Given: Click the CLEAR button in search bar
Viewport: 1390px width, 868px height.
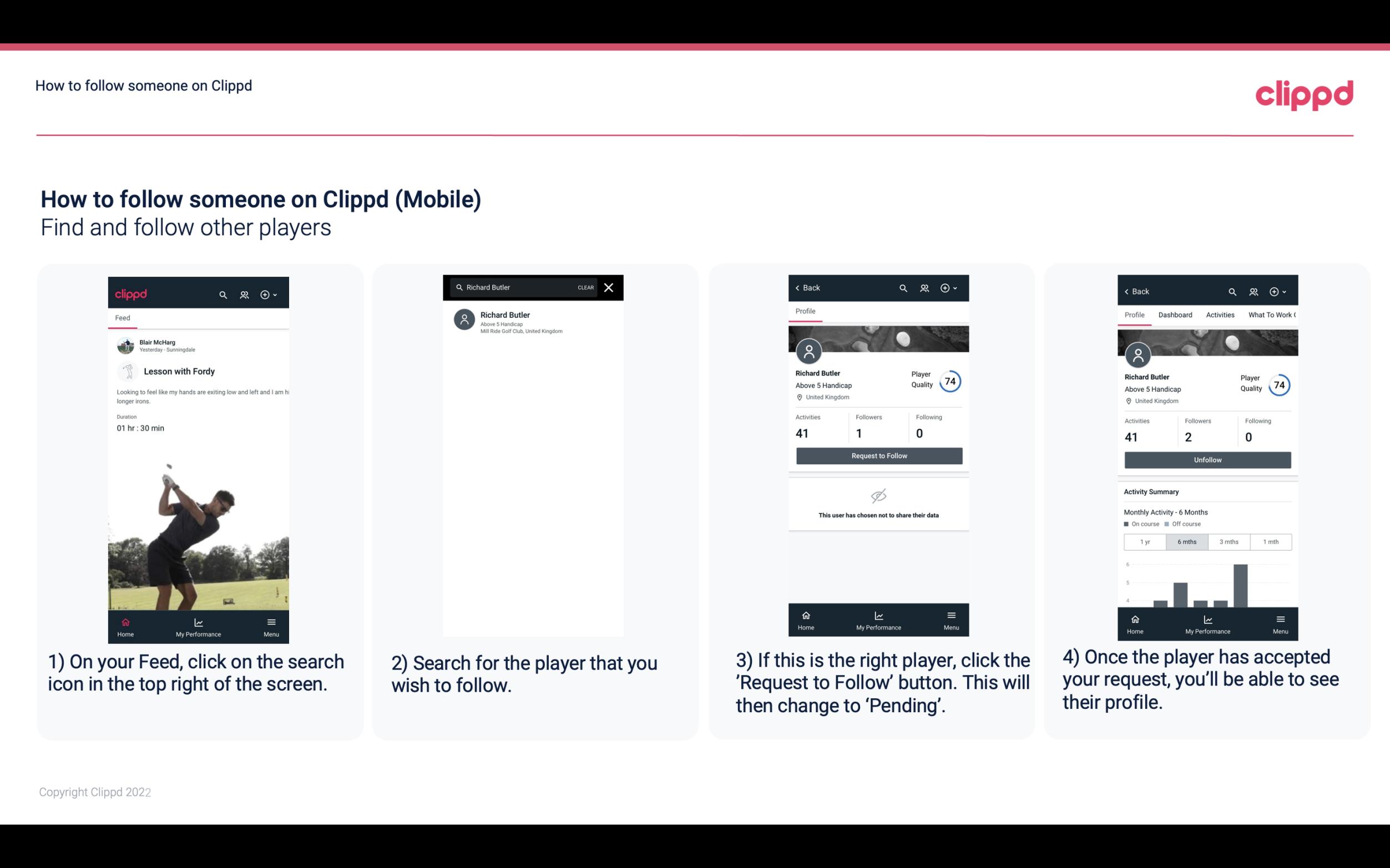Looking at the screenshot, I should (x=584, y=288).
